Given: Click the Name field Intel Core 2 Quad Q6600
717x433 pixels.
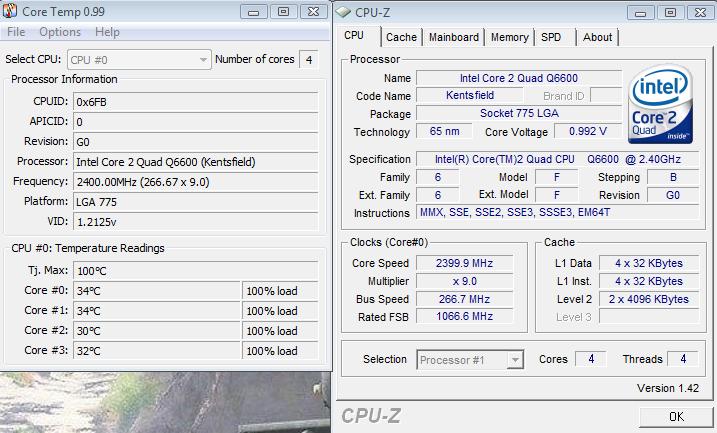Looking at the screenshot, I should (x=519, y=78).
